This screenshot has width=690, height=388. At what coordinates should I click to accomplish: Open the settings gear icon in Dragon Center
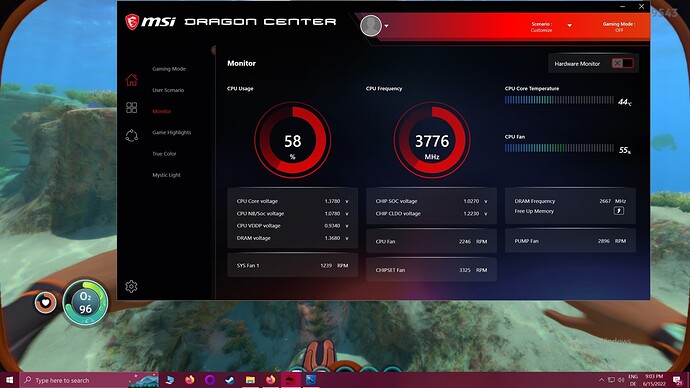coord(131,286)
